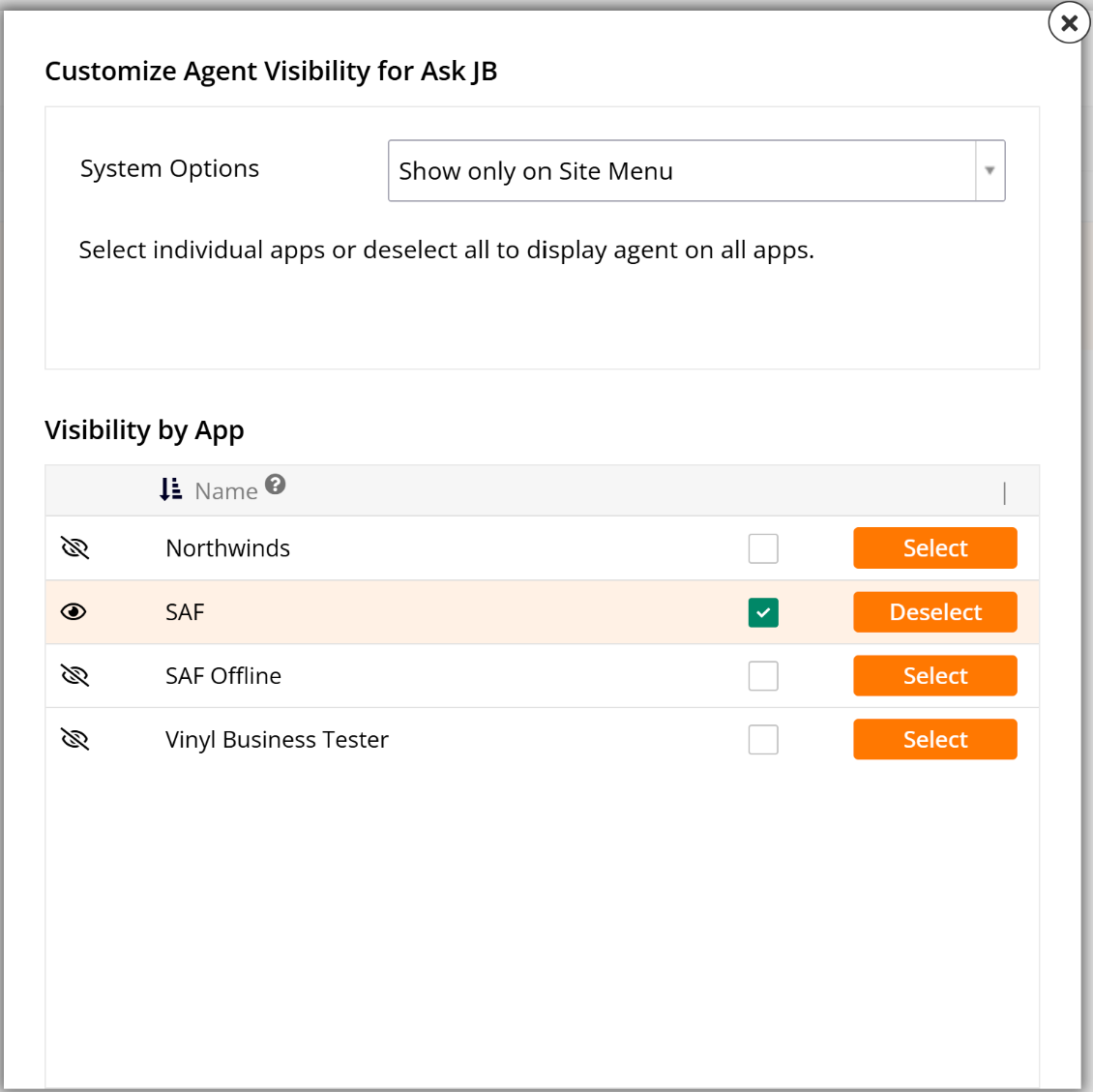Viewport: 1093px width, 1092px height.
Task: Click the System Options dropdown arrow
Action: [990, 171]
